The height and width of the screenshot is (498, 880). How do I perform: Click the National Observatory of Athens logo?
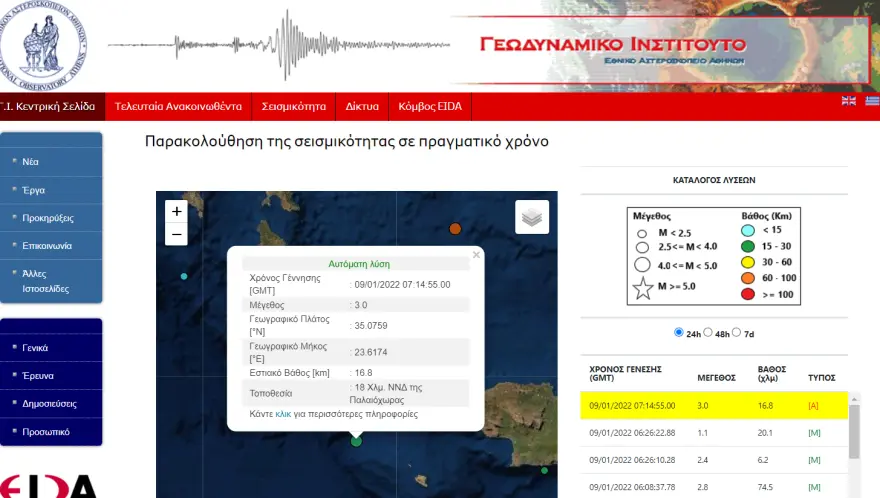[x=44, y=45]
